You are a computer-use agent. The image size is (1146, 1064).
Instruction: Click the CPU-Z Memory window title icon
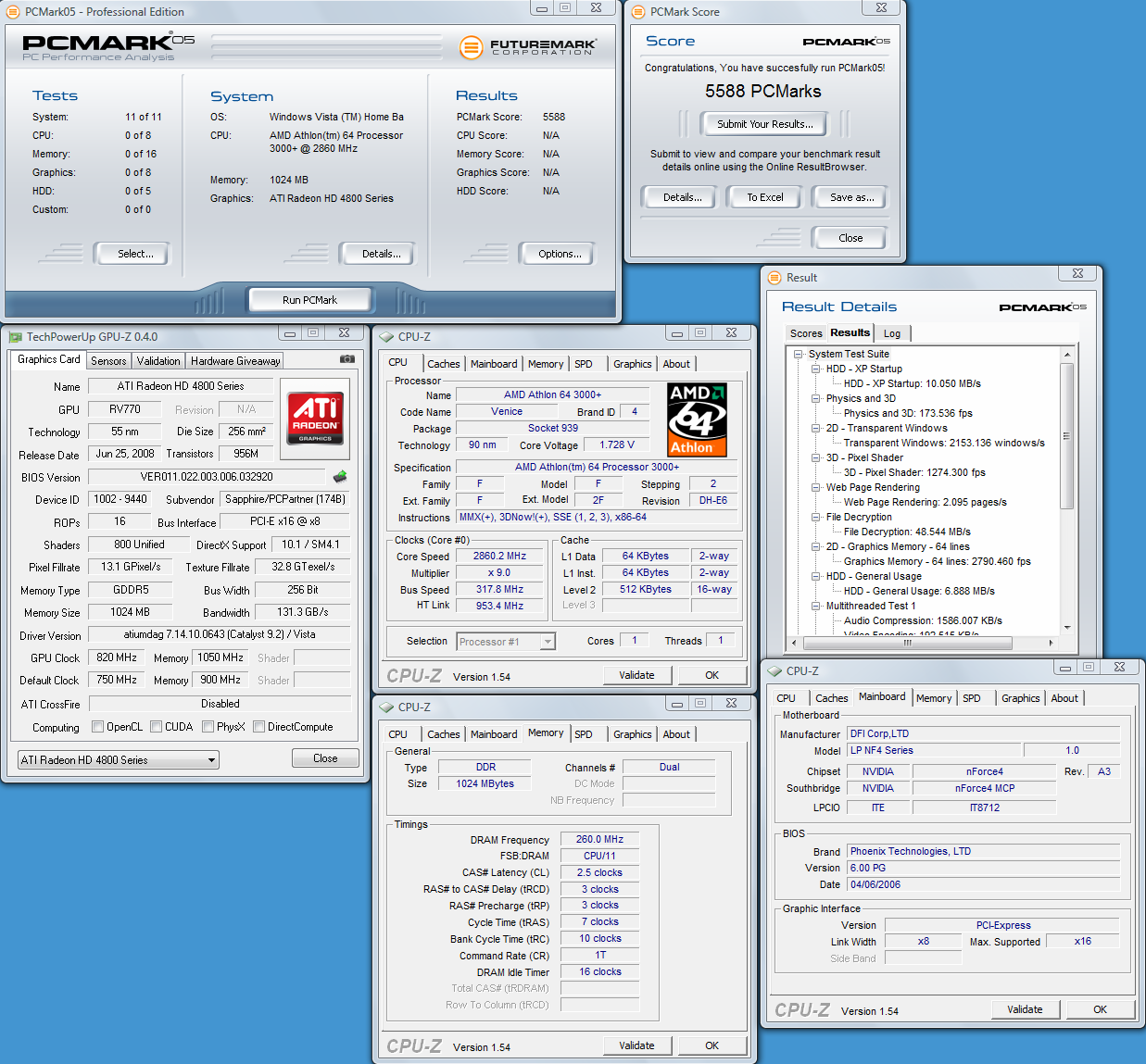point(386,707)
